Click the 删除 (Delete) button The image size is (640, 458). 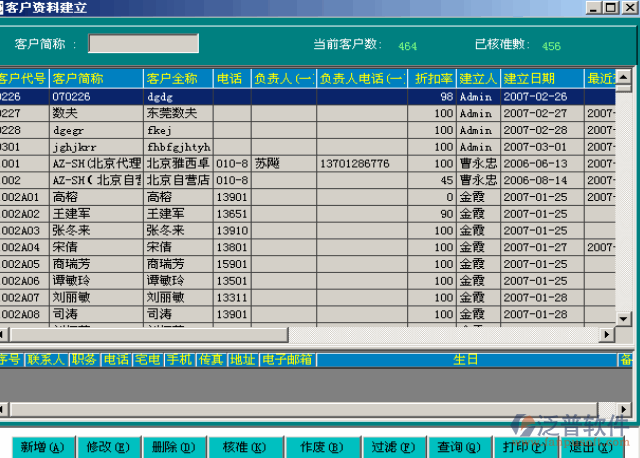coord(173,447)
